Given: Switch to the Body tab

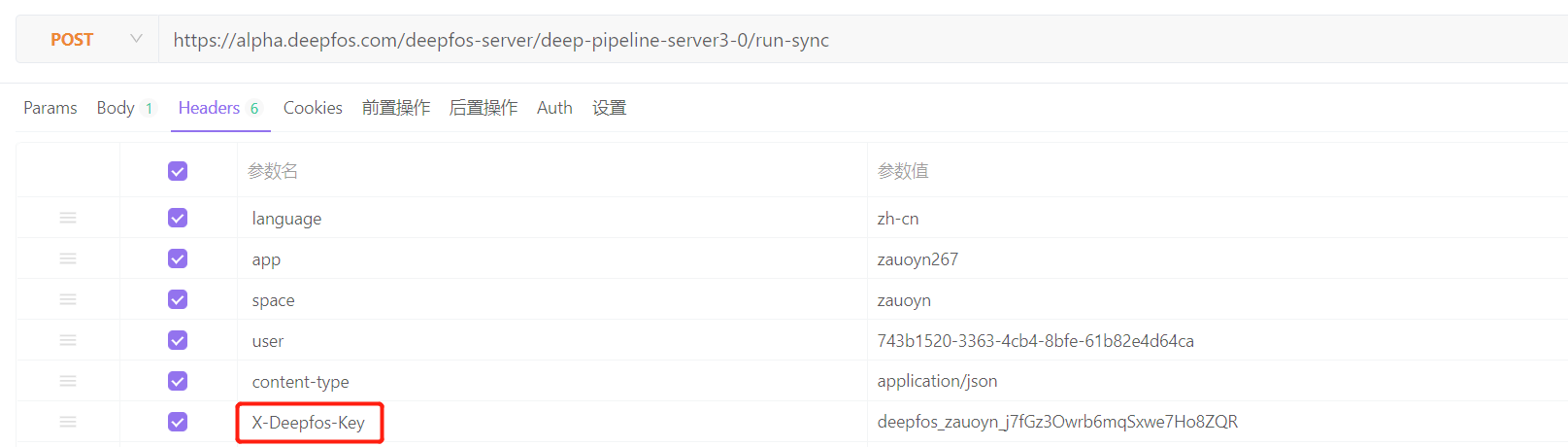Looking at the screenshot, I should click(116, 108).
